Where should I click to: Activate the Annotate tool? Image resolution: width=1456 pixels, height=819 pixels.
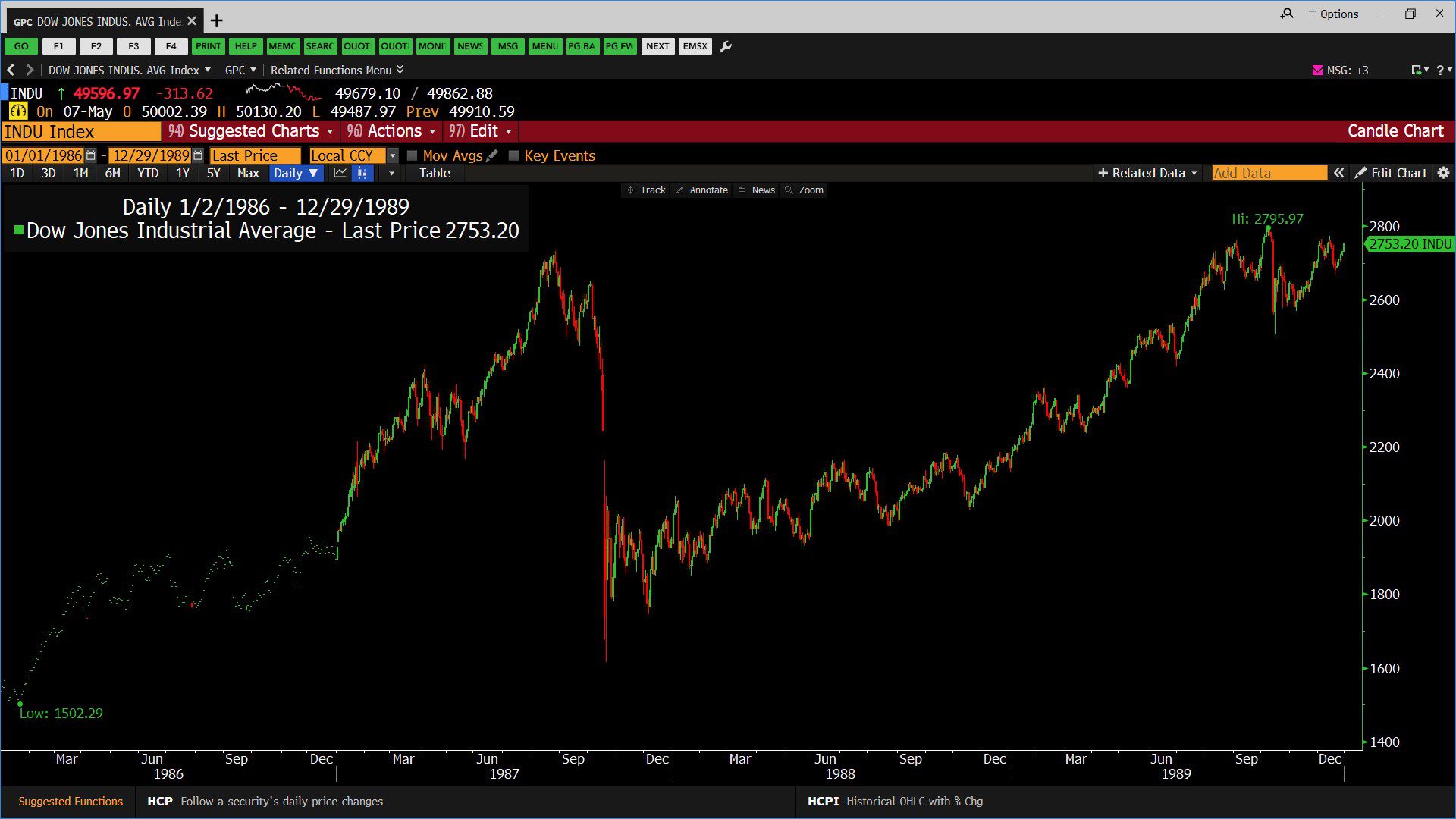(701, 190)
